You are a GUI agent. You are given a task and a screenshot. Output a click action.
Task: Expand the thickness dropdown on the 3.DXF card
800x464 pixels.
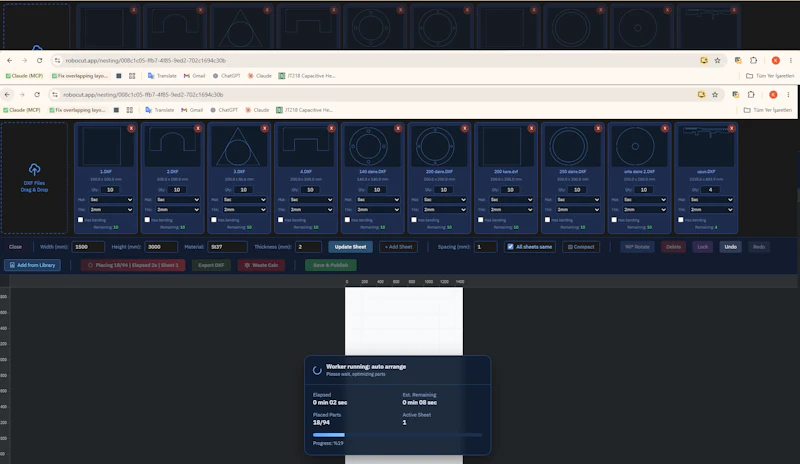point(244,210)
